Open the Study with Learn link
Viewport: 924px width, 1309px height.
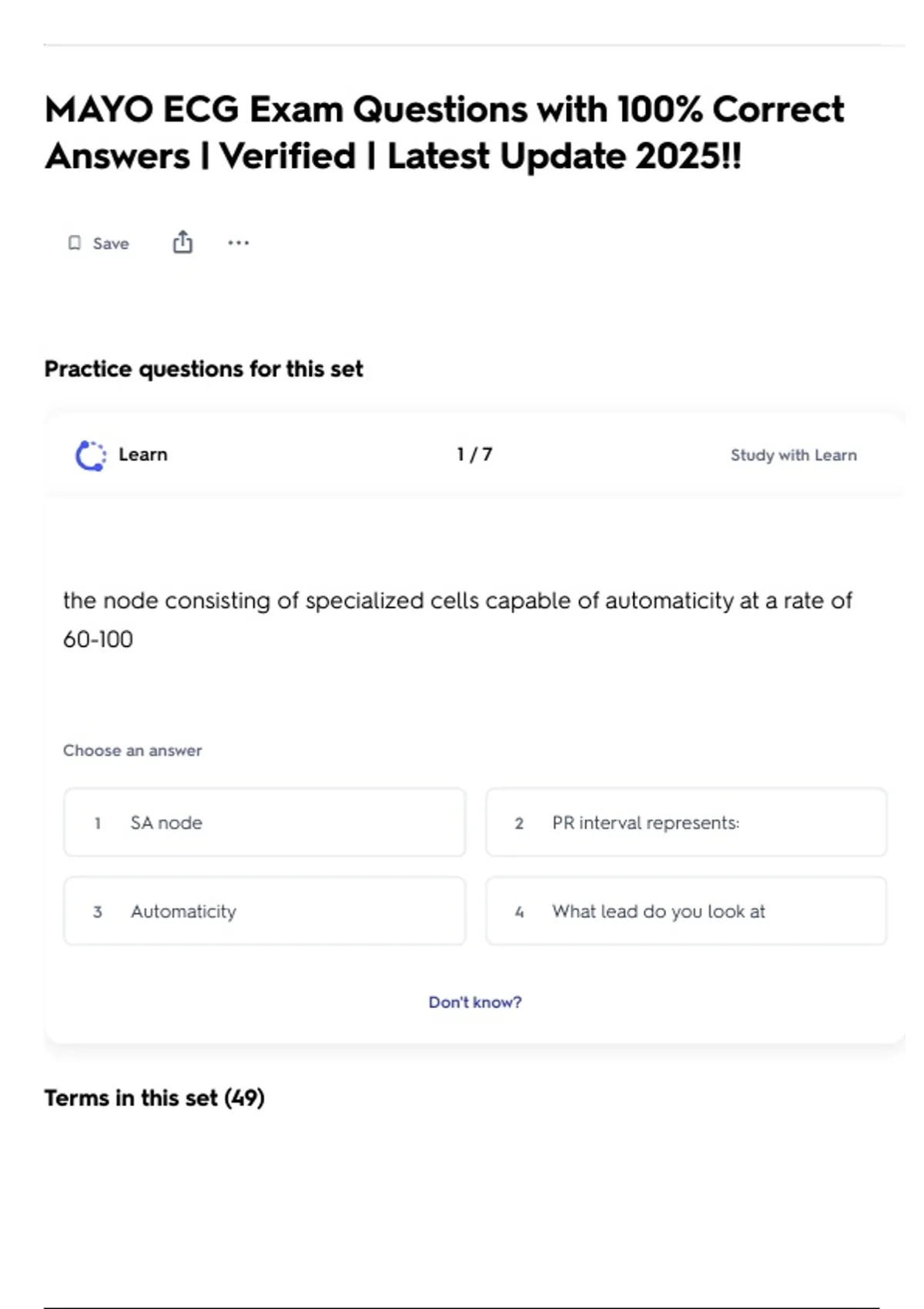[793, 455]
